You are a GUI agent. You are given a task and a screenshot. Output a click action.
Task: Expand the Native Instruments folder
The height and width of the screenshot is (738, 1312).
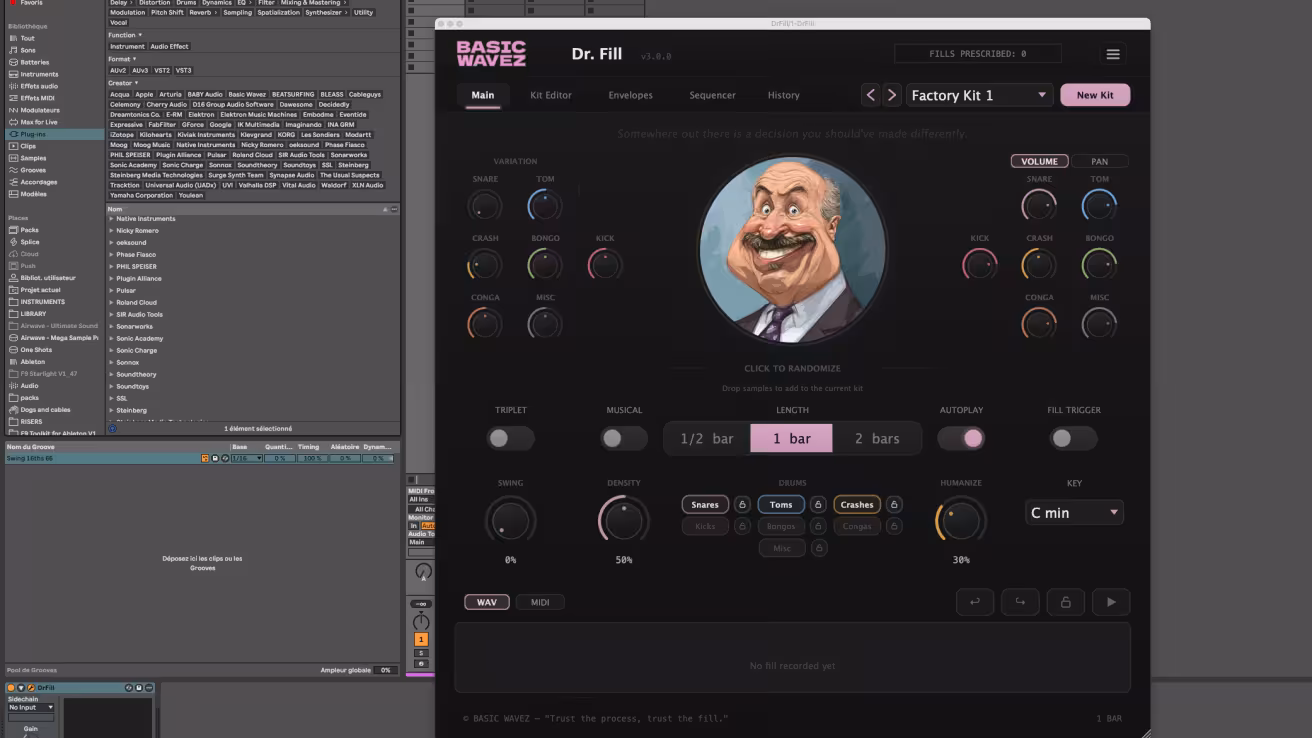(112, 219)
